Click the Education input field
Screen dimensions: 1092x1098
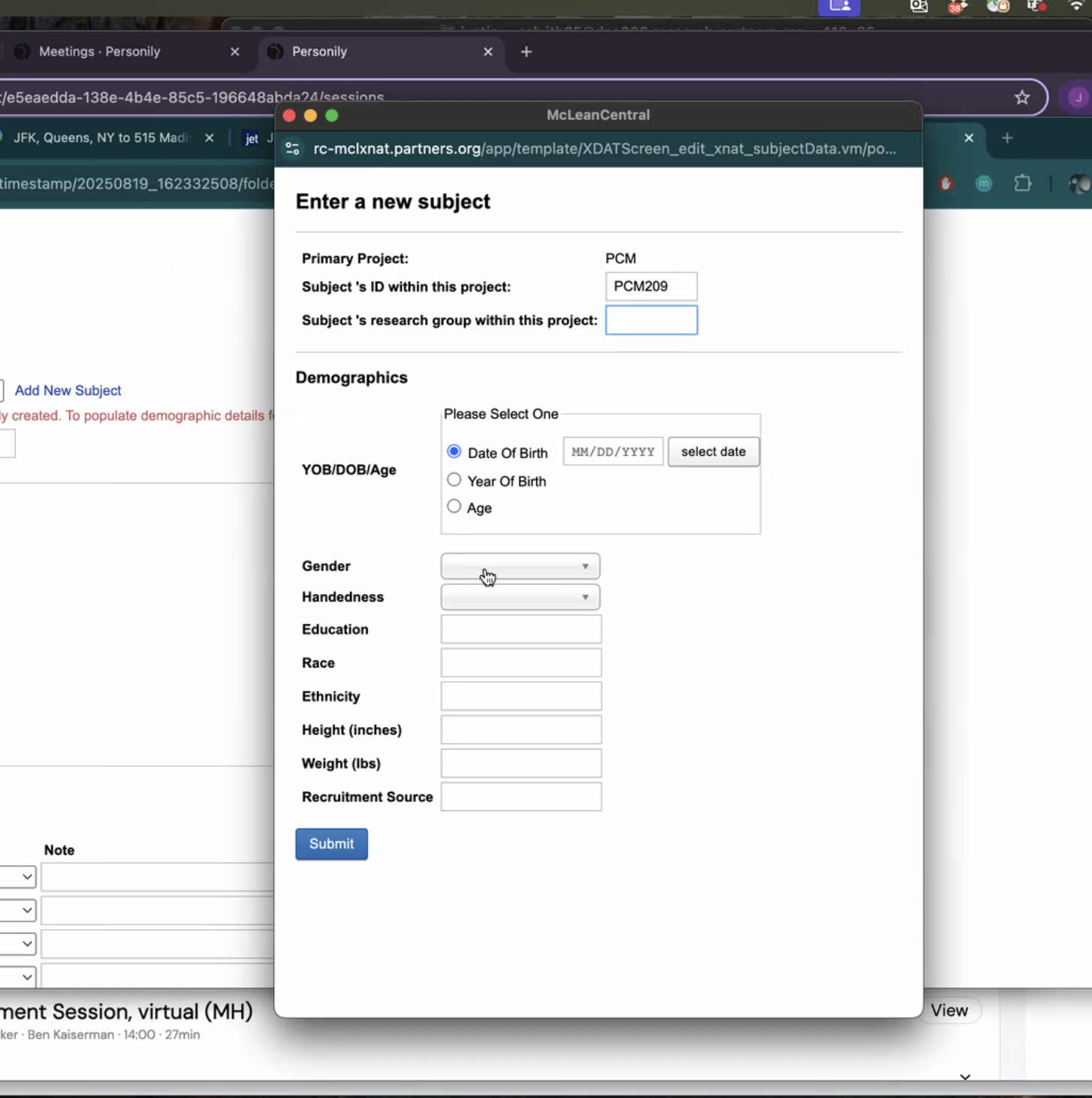click(521, 629)
